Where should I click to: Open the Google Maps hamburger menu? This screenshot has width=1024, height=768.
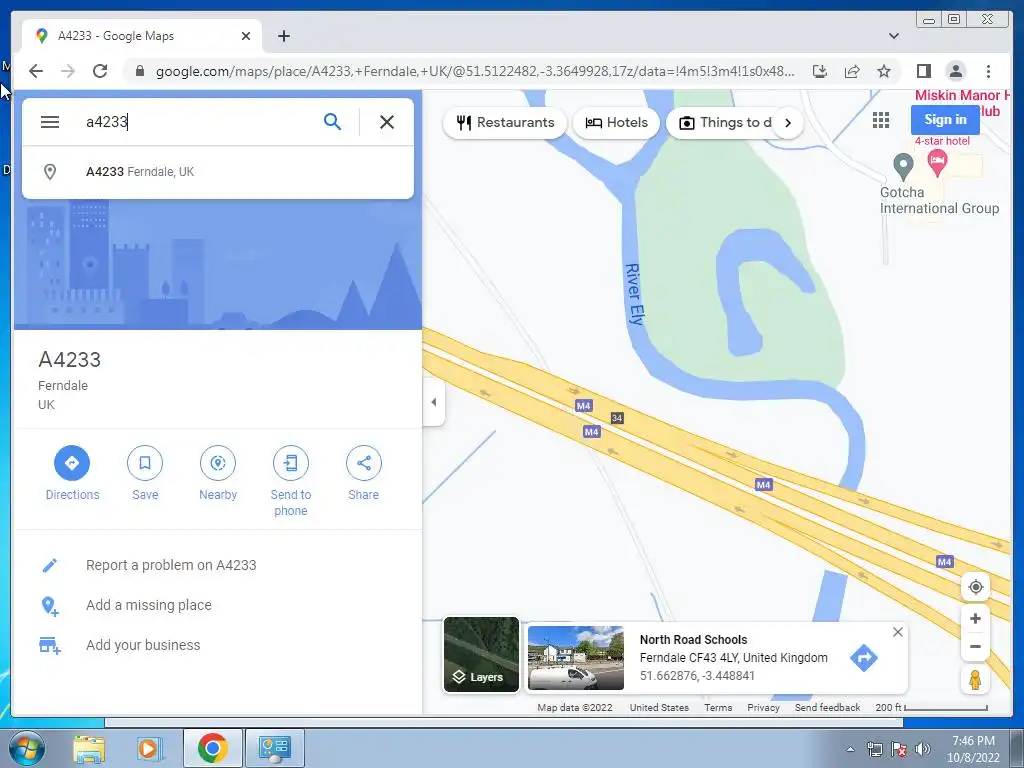(x=50, y=122)
